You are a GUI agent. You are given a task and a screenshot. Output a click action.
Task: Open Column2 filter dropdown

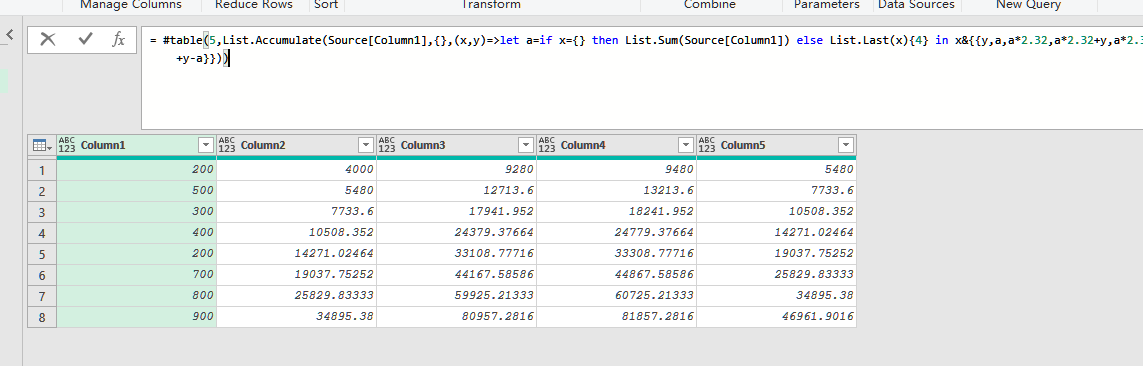coord(365,145)
